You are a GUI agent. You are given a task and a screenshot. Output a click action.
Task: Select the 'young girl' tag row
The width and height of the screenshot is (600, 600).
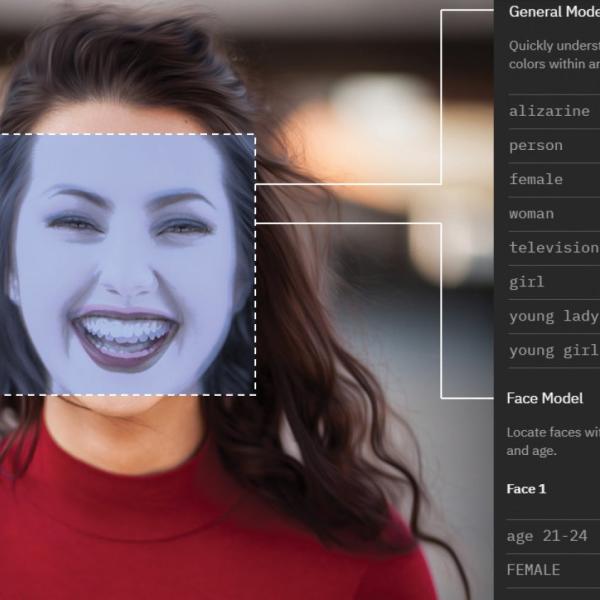pos(554,351)
